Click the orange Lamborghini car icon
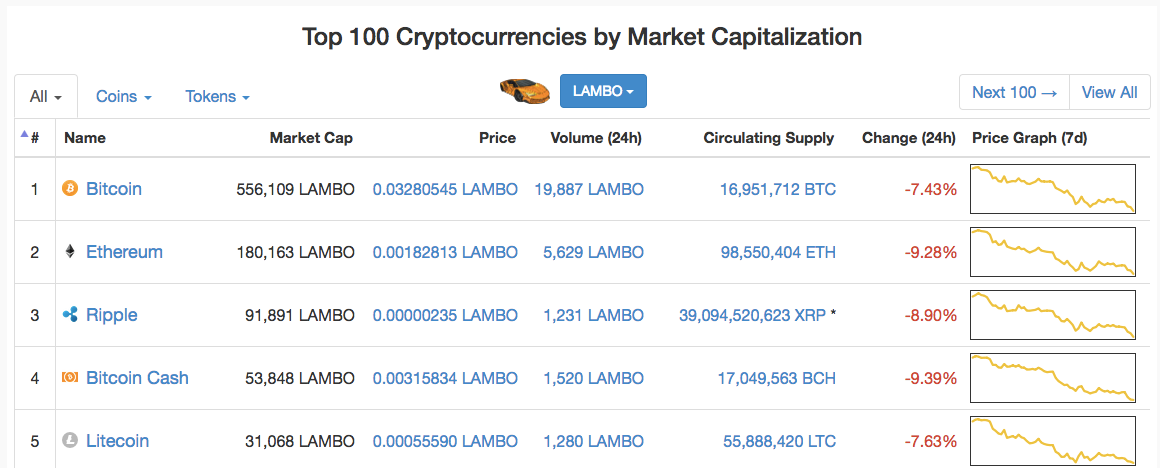 click(x=525, y=91)
